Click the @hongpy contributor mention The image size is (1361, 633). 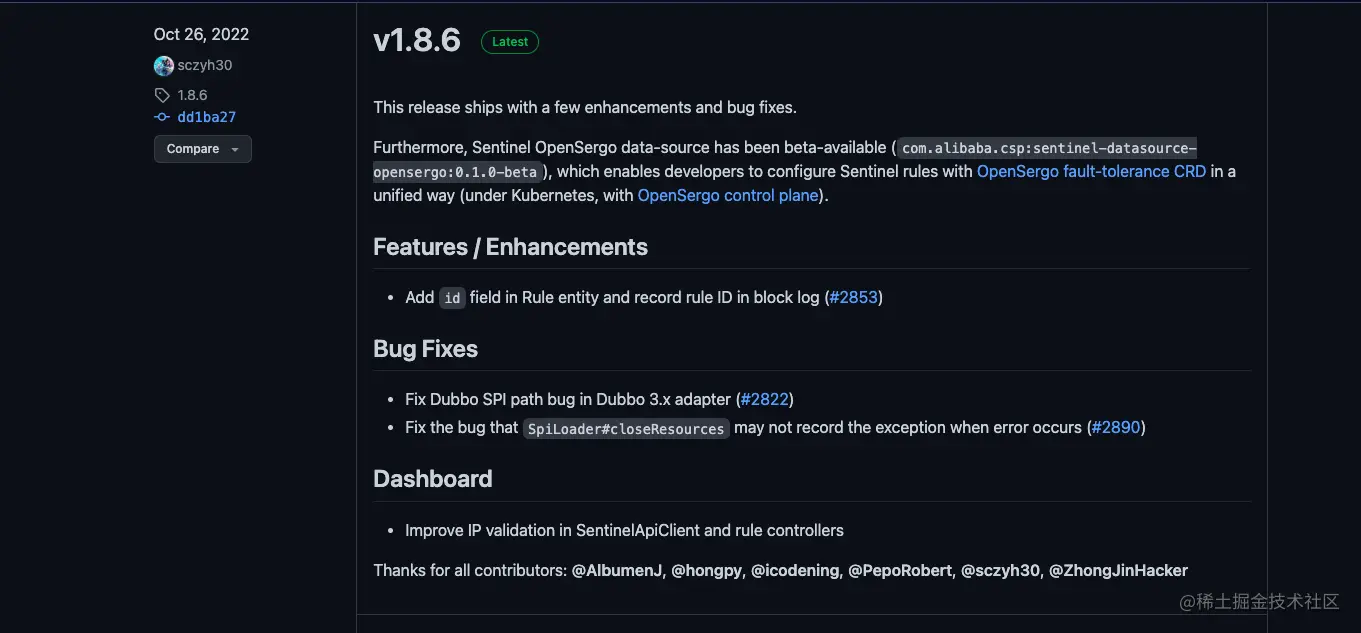tap(706, 570)
